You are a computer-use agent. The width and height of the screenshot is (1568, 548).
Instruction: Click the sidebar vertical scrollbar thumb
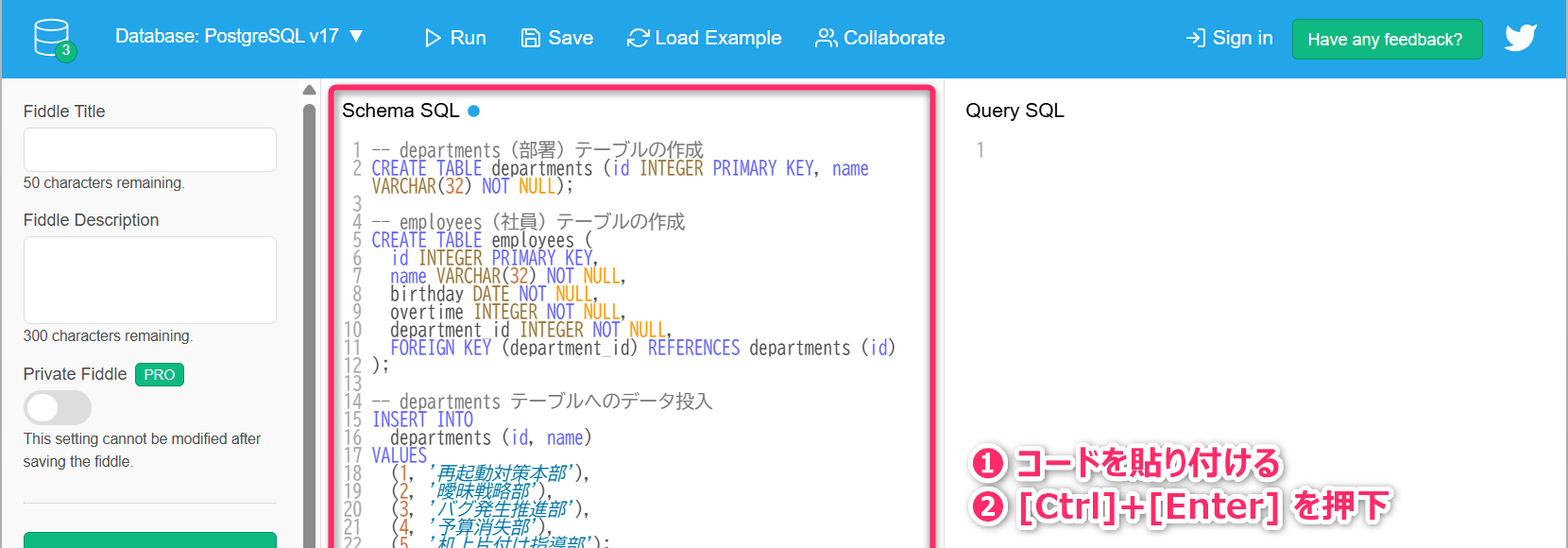(309, 283)
